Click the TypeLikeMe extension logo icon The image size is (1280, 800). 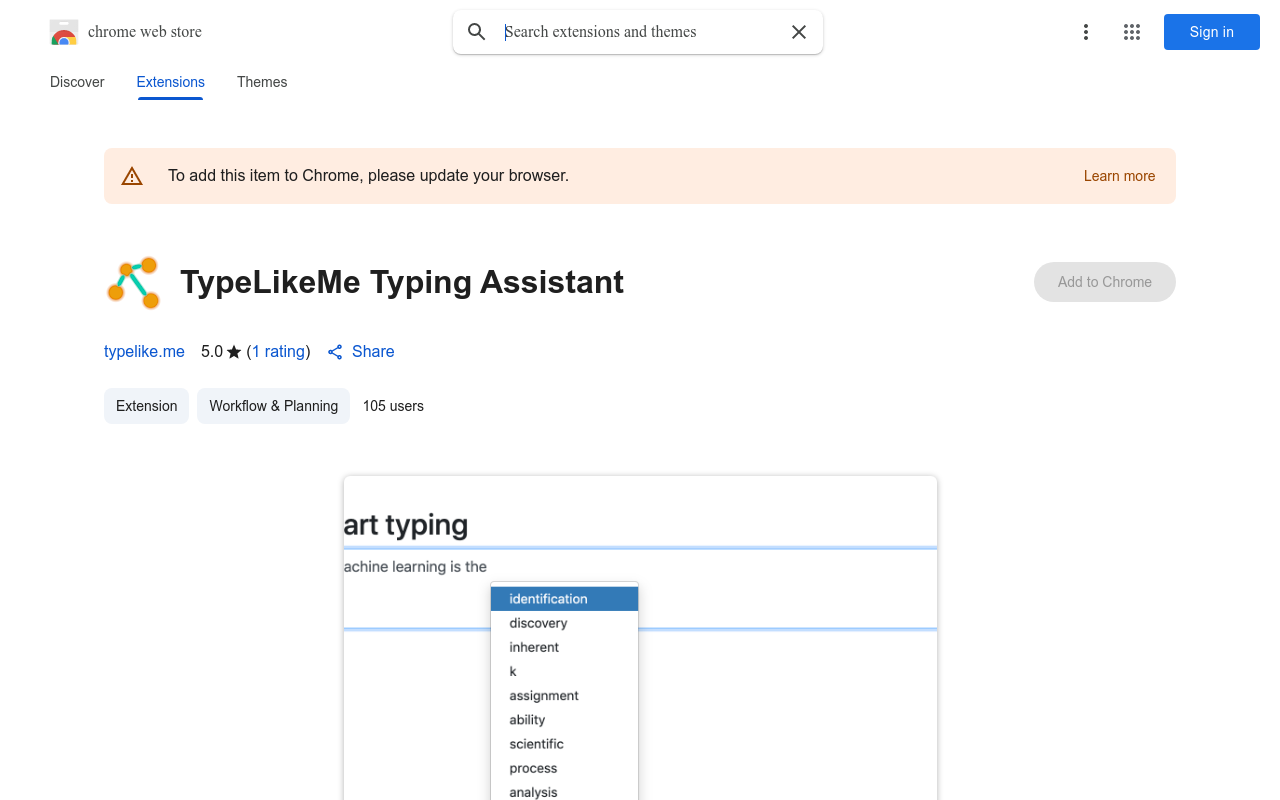pyautogui.click(x=134, y=282)
